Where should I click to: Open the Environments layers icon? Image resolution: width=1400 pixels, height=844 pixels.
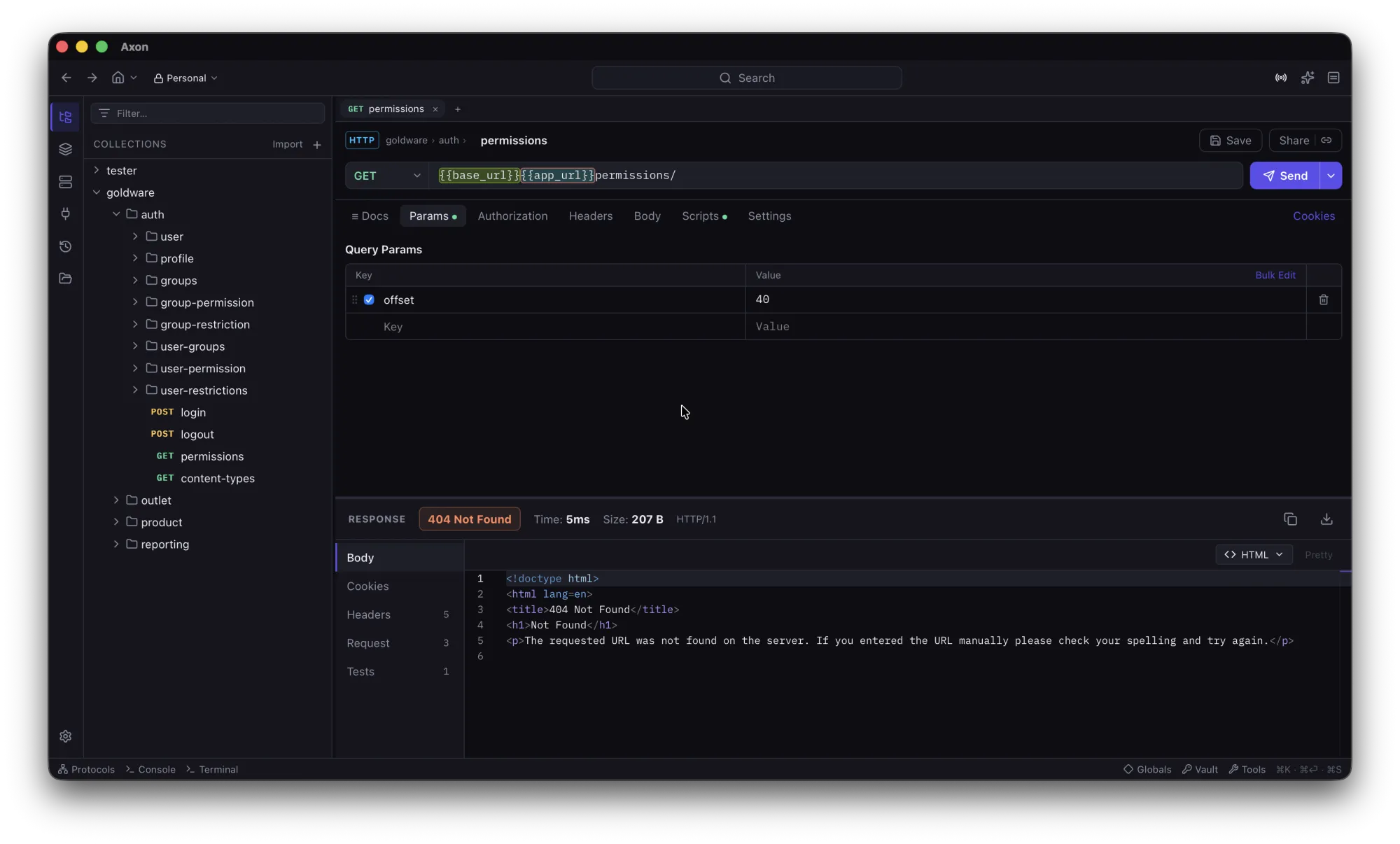pos(65,149)
